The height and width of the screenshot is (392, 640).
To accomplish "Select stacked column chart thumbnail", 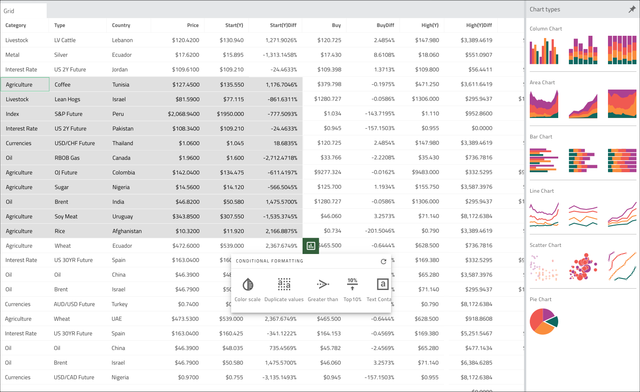I will click(x=583, y=50).
